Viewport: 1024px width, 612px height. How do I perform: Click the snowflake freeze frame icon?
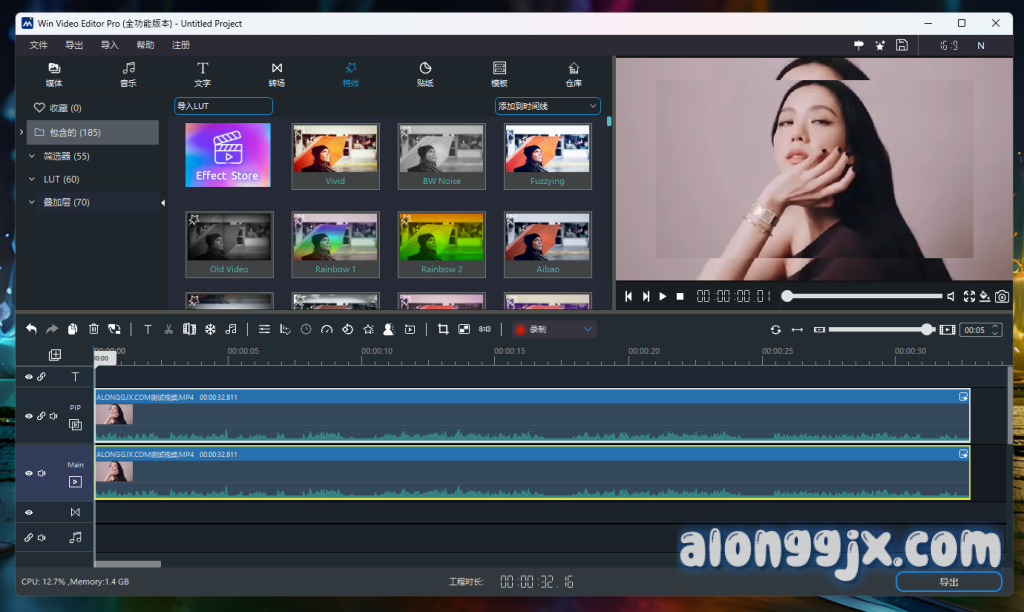(210, 329)
